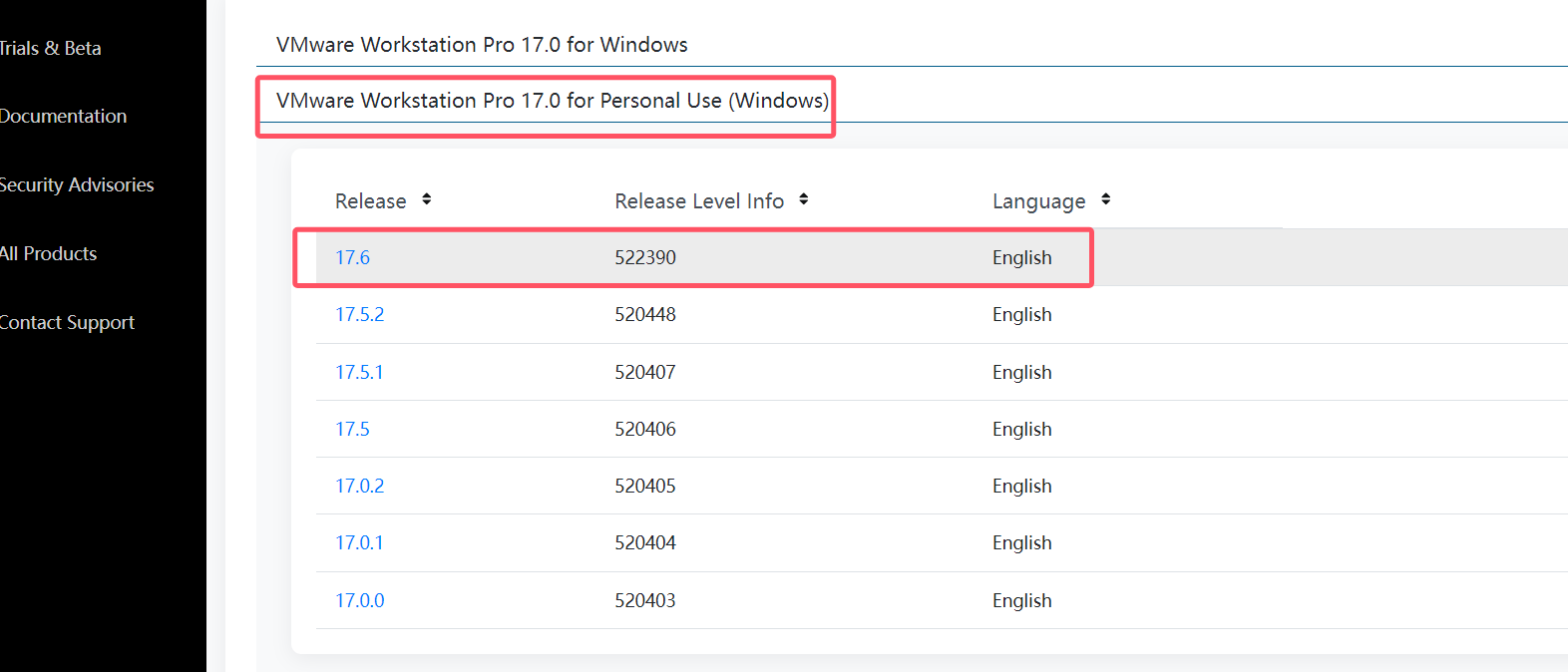1568x672 pixels.
Task: Open release 17.5 link
Action: click(352, 429)
